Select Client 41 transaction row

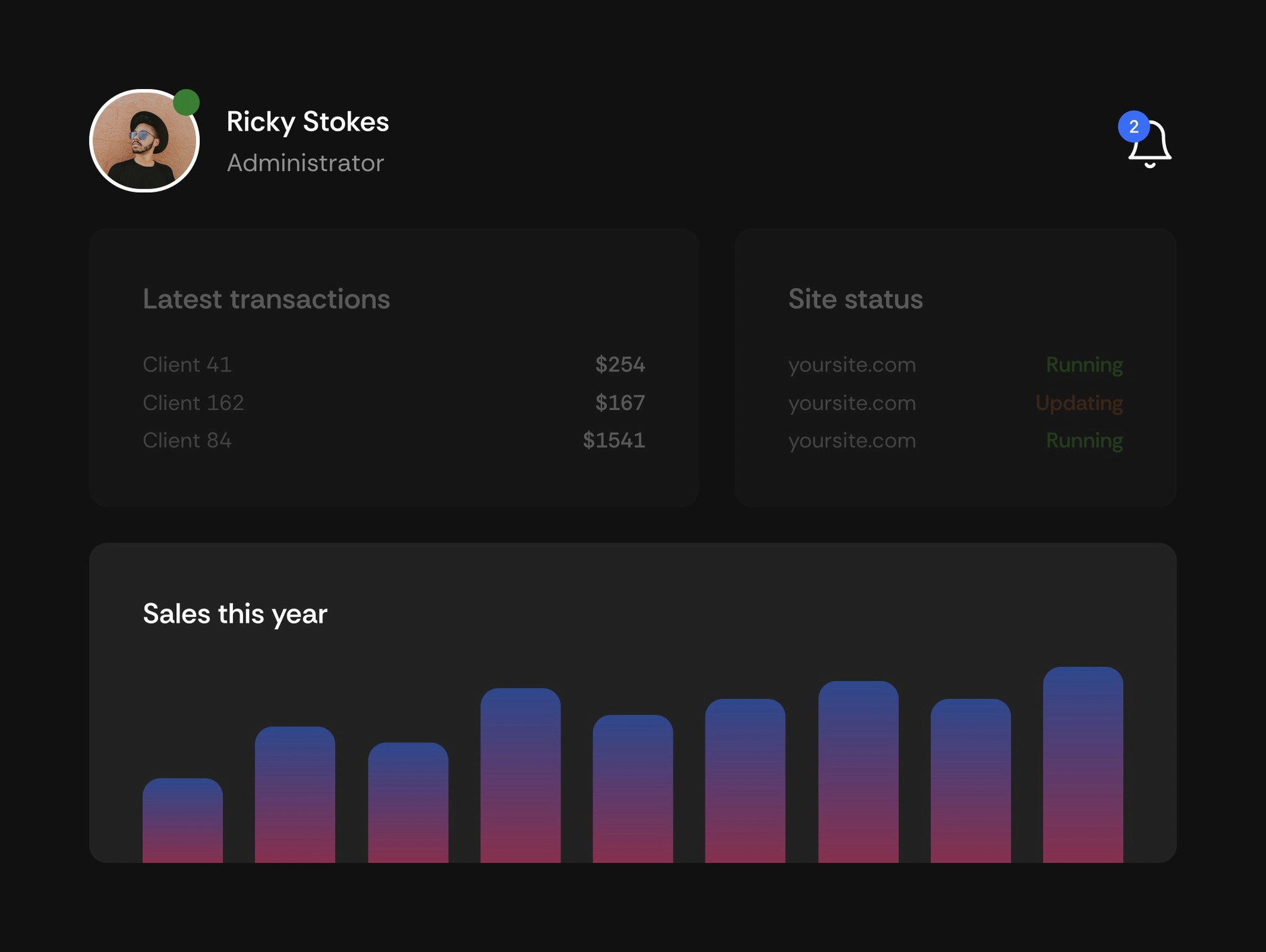pyautogui.click(x=187, y=365)
